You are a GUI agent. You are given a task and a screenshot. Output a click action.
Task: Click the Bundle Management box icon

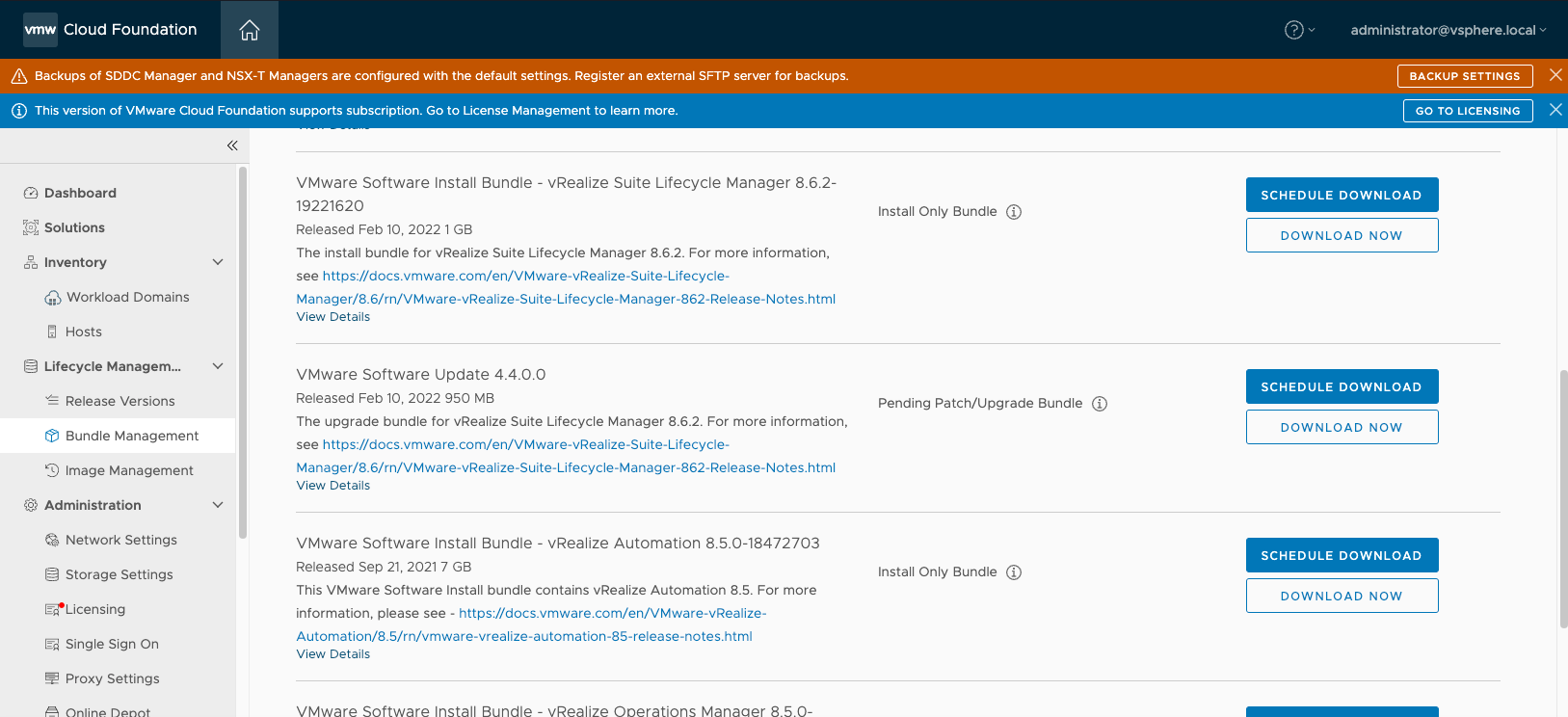click(52, 436)
